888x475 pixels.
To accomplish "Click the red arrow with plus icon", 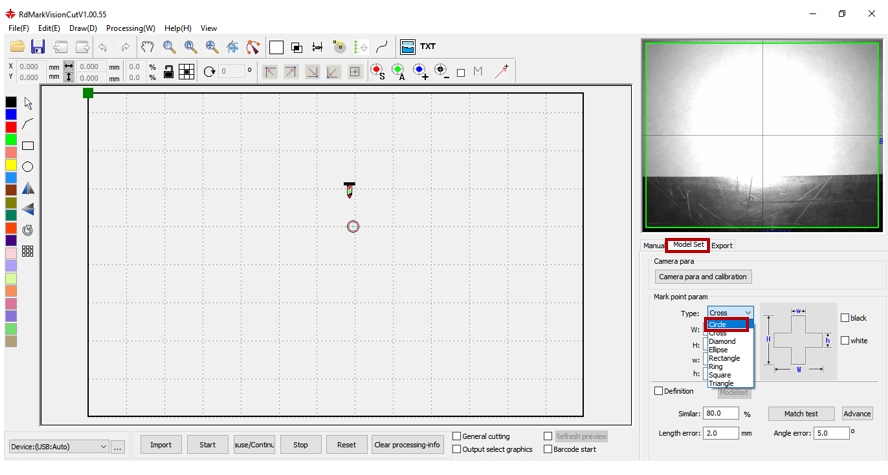I will coord(502,71).
